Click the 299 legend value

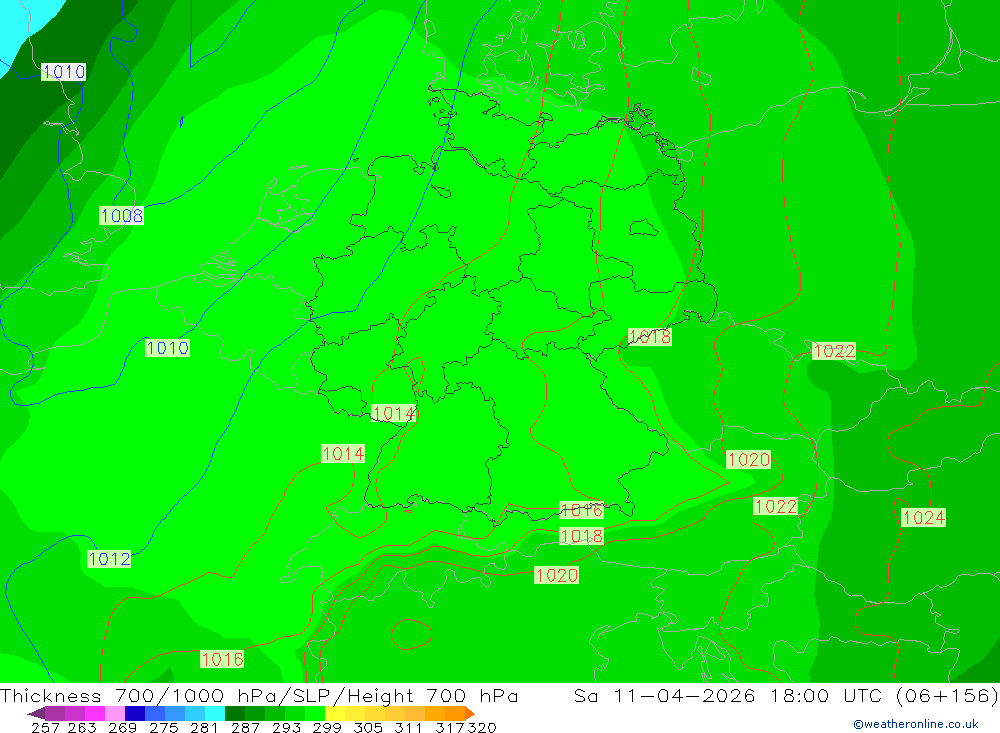[327, 727]
